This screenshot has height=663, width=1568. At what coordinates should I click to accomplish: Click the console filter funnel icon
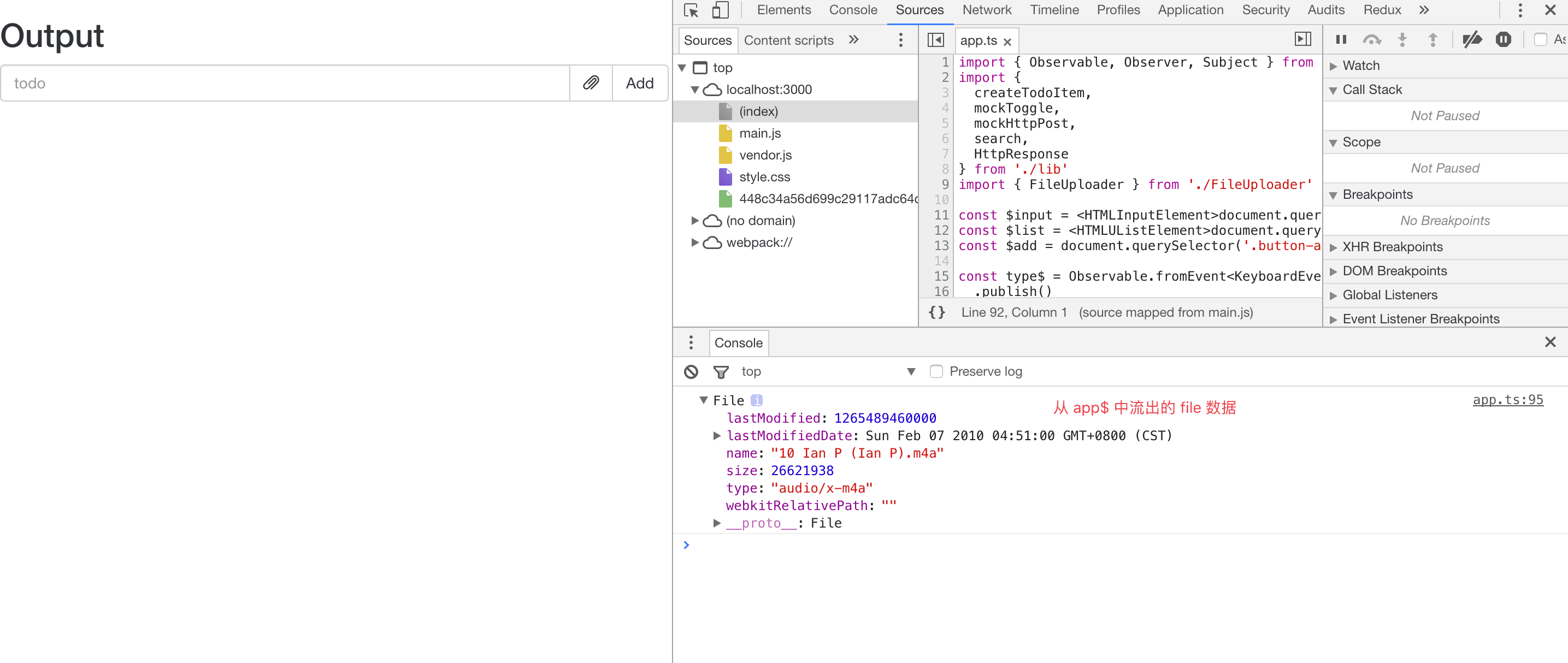pyautogui.click(x=721, y=372)
